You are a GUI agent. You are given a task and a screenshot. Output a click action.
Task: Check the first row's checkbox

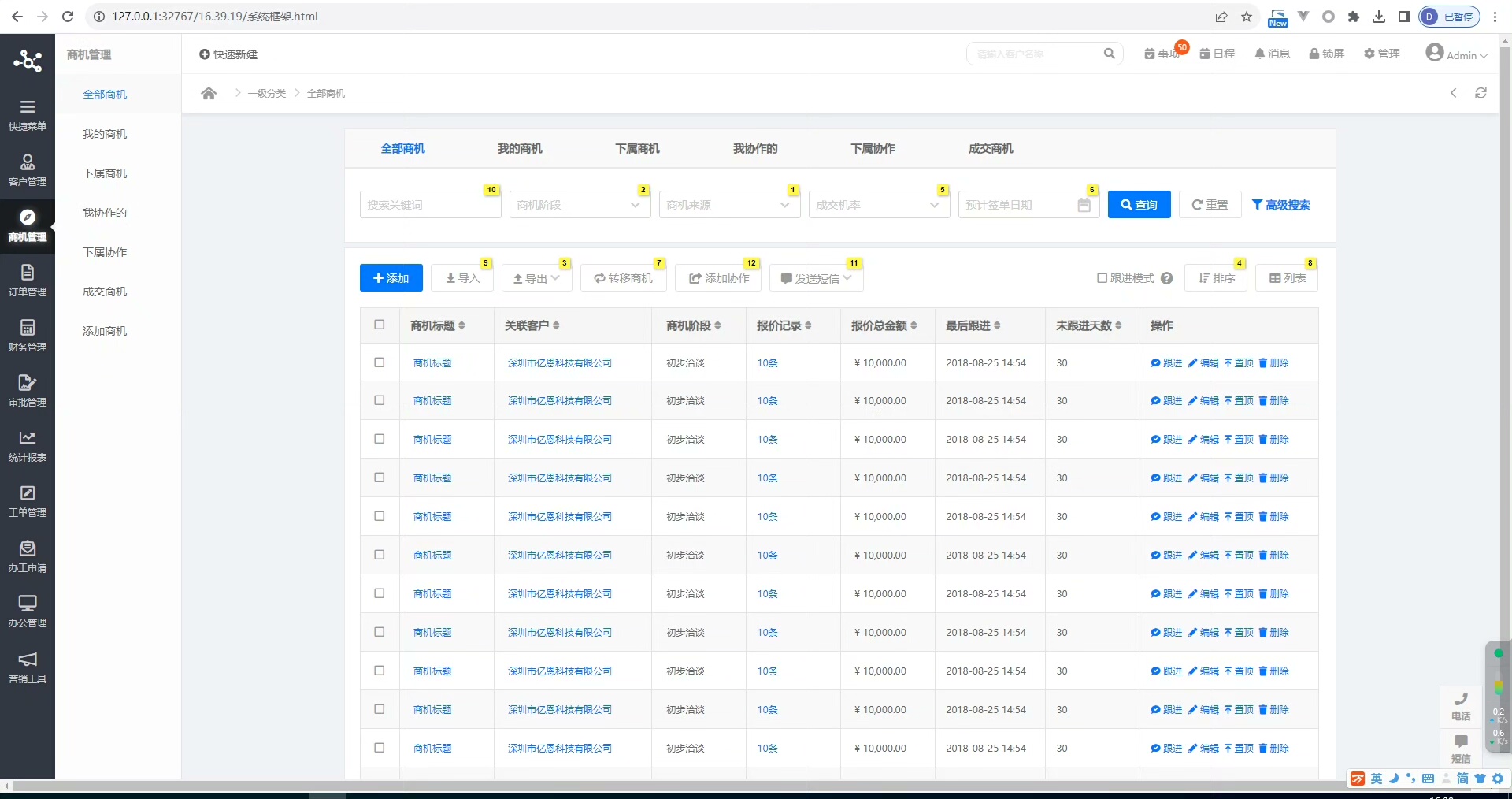(380, 362)
